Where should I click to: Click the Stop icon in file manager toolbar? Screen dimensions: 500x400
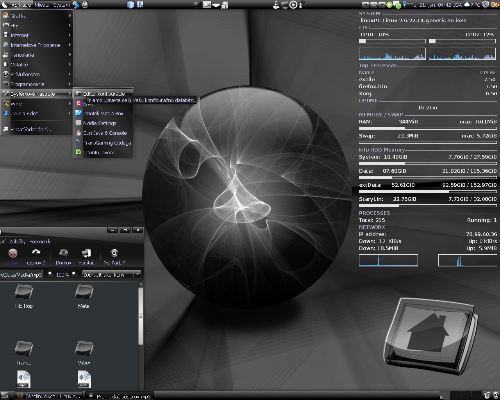(13, 253)
